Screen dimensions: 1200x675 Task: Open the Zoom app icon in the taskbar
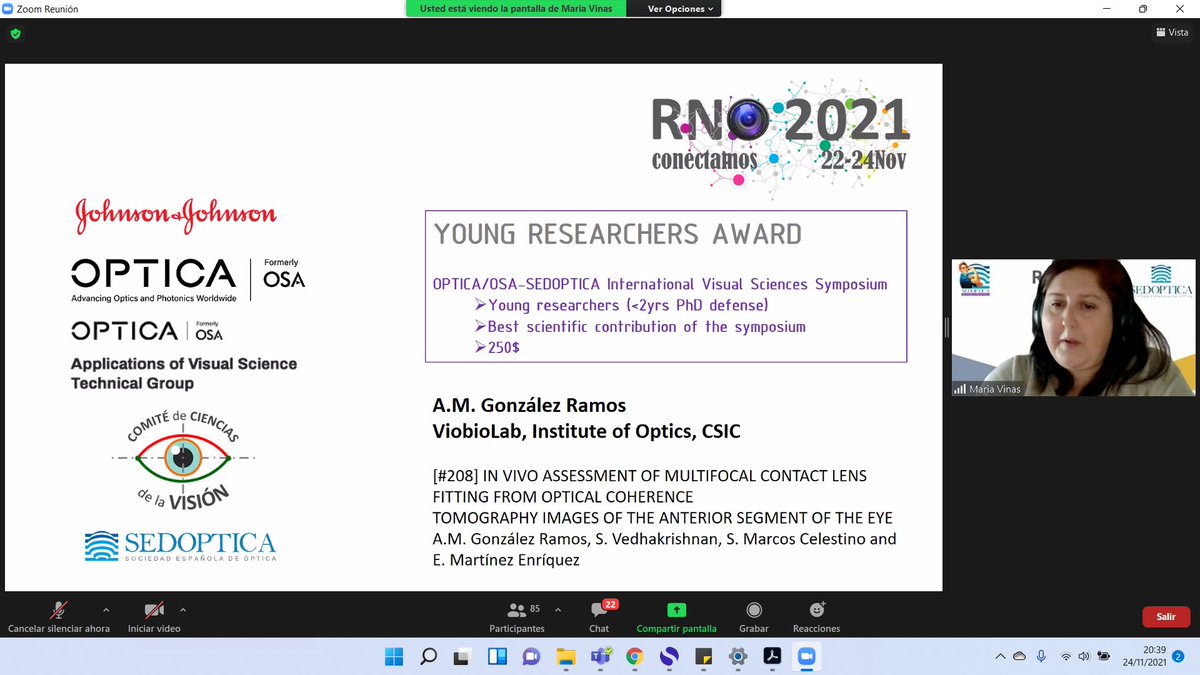click(806, 657)
